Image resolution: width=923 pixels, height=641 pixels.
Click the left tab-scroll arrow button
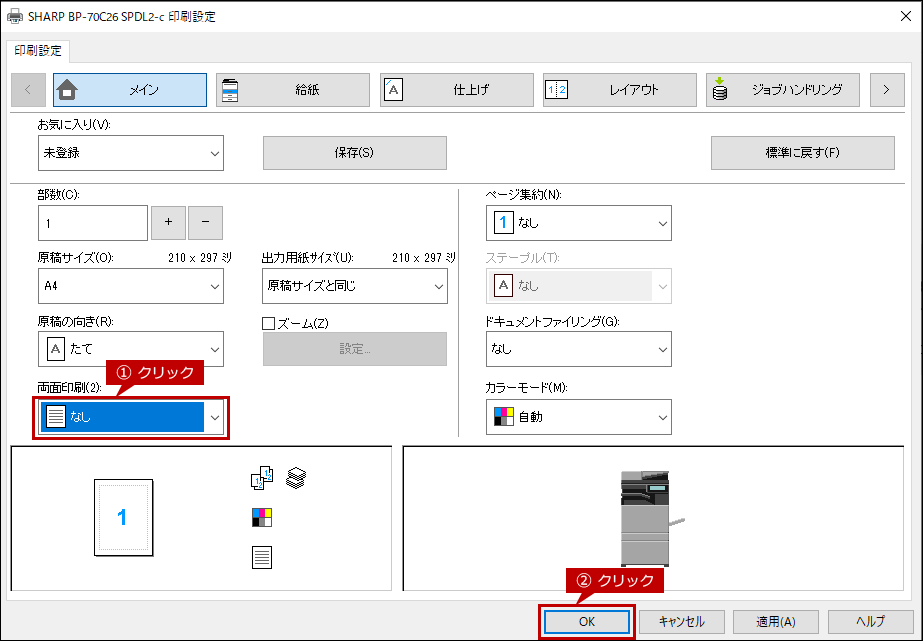pos(28,90)
